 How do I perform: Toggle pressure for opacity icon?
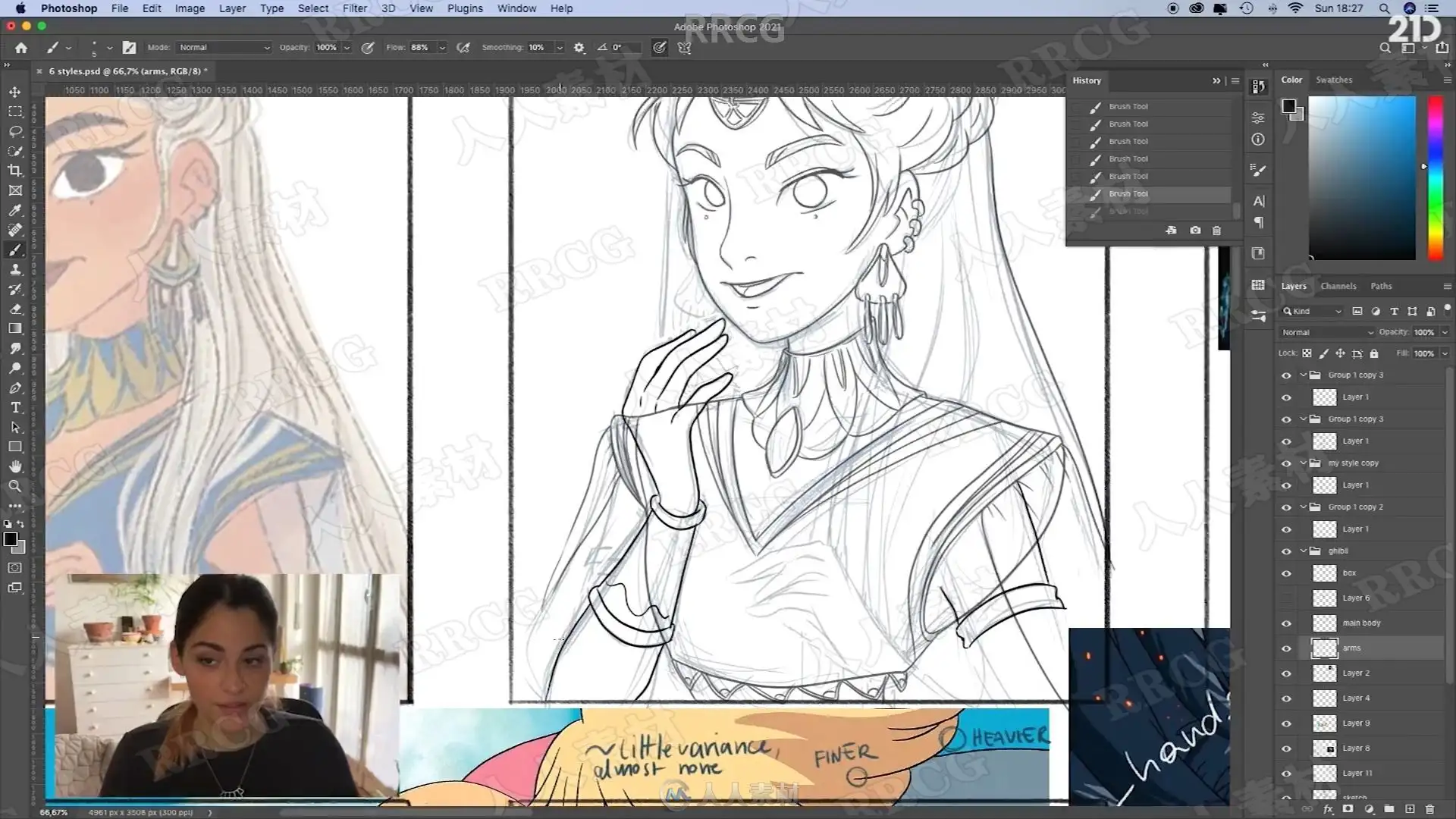pyautogui.click(x=368, y=48)
